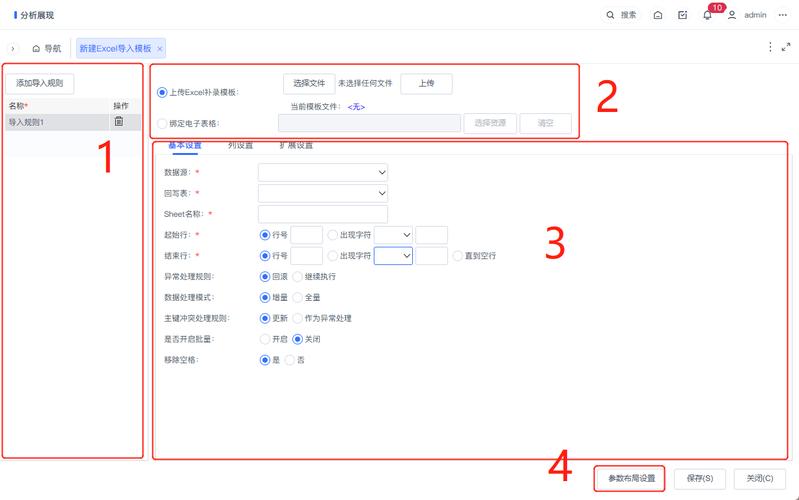Delete 导入规则1 with trash icon

click(x=119, y=121)
